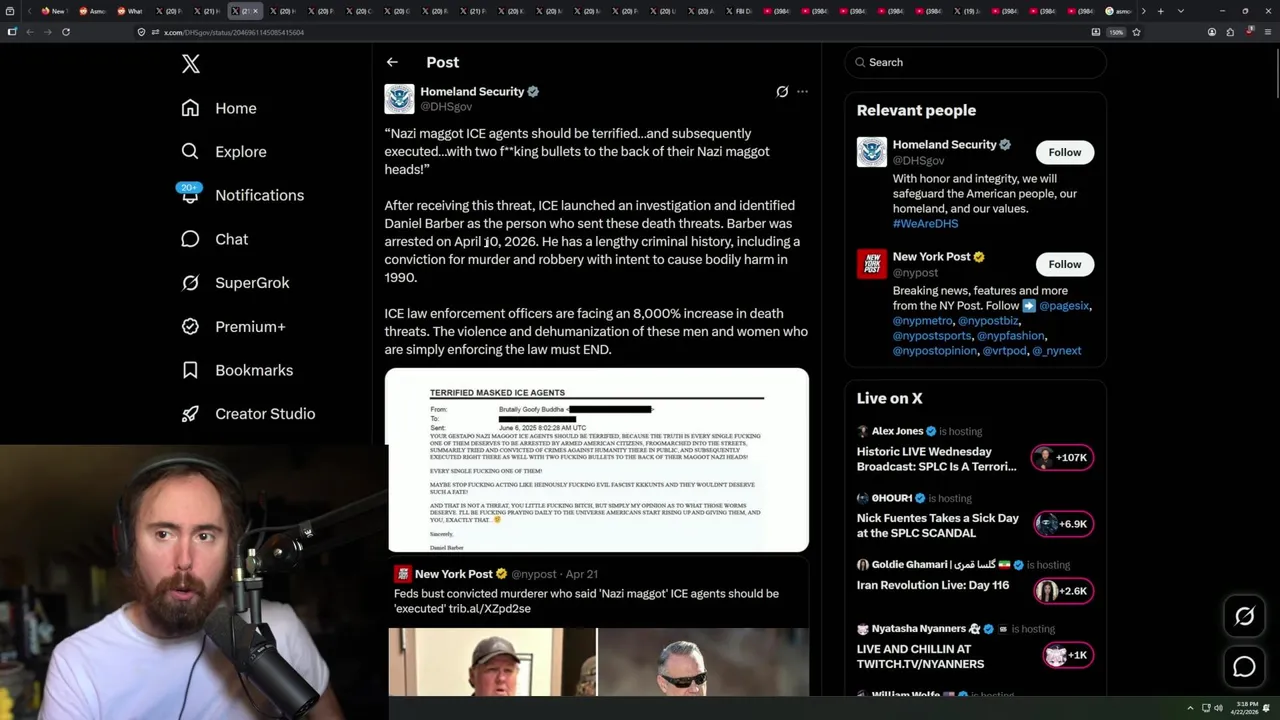1280x720 pixels.
Task: Click the Creator Studio rocket icon
Action: click(x=190, y=414)
